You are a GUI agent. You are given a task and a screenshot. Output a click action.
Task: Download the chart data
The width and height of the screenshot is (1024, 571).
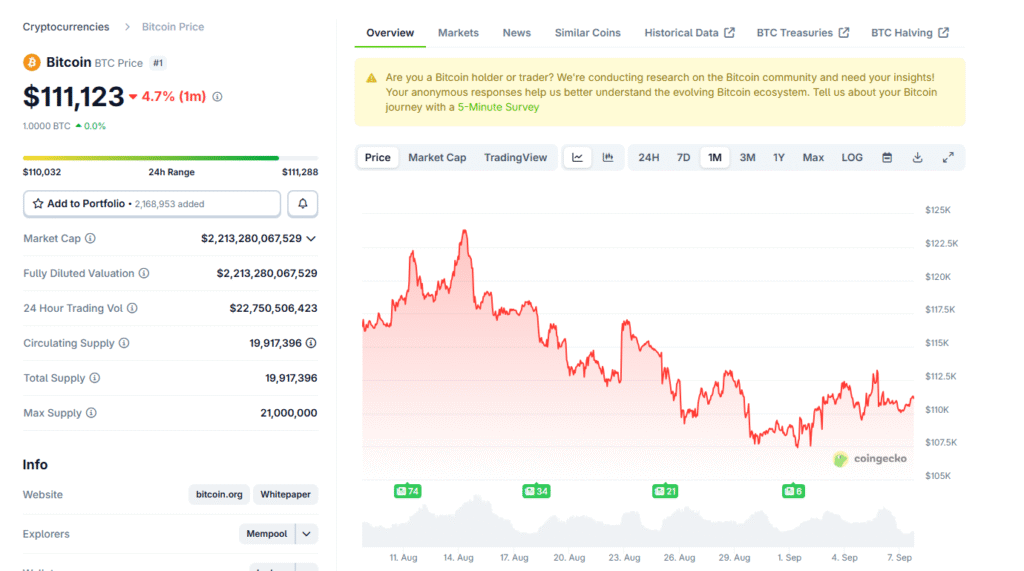[918, 157]
